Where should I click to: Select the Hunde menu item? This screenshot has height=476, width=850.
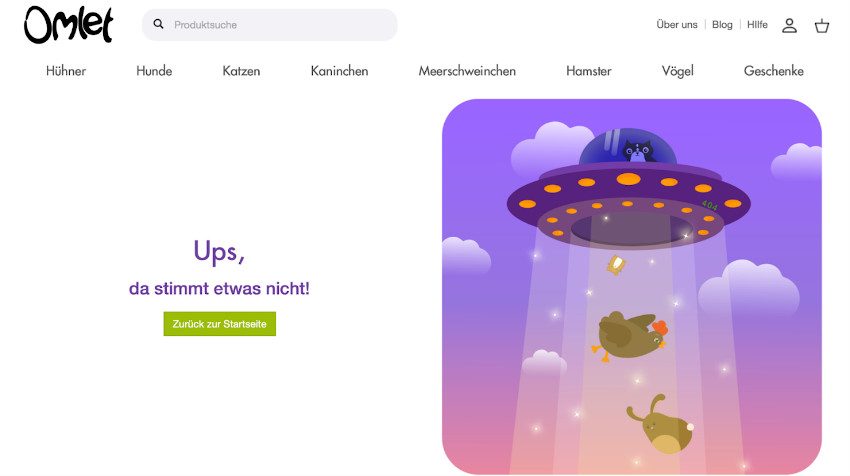pyautogui.click(x=154, y=71)
